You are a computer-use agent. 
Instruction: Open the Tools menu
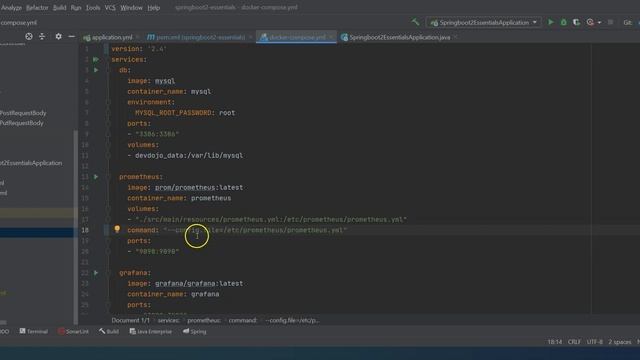[x=93, y=7]
